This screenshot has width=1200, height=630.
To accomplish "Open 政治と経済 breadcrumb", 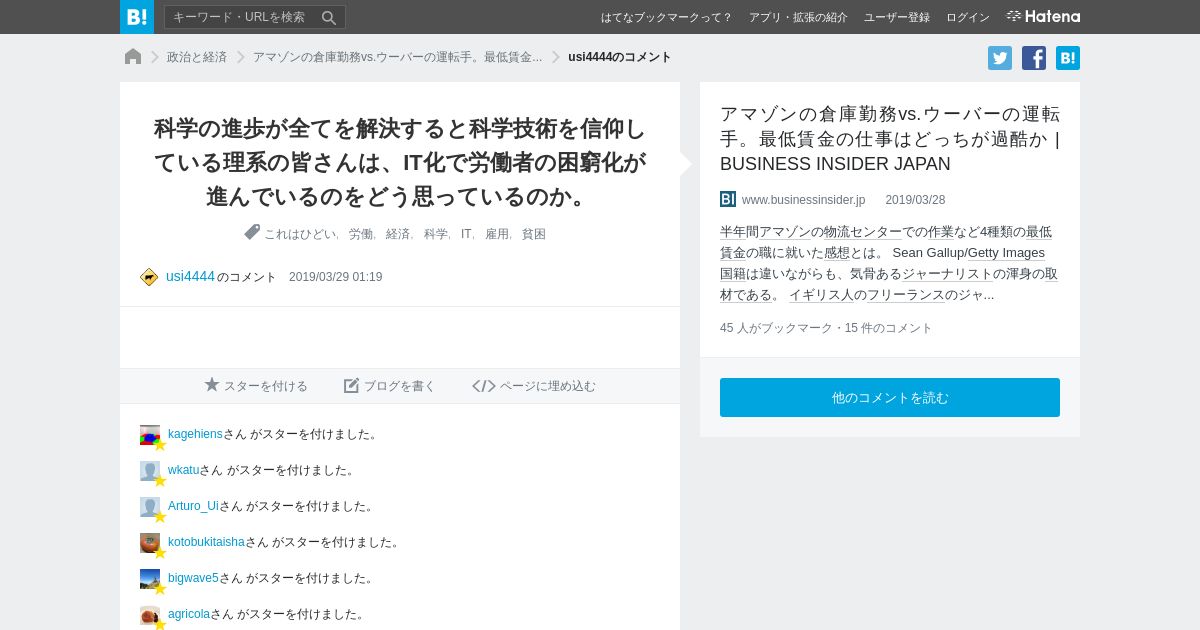I will point(197,57).
